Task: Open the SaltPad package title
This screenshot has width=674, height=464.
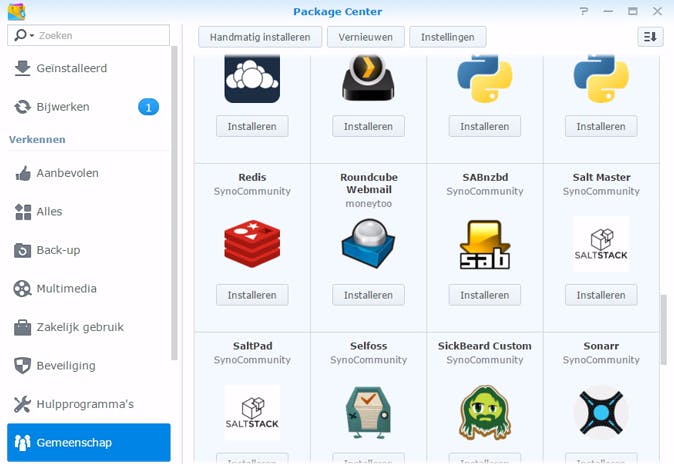Action: click(252, 346)
